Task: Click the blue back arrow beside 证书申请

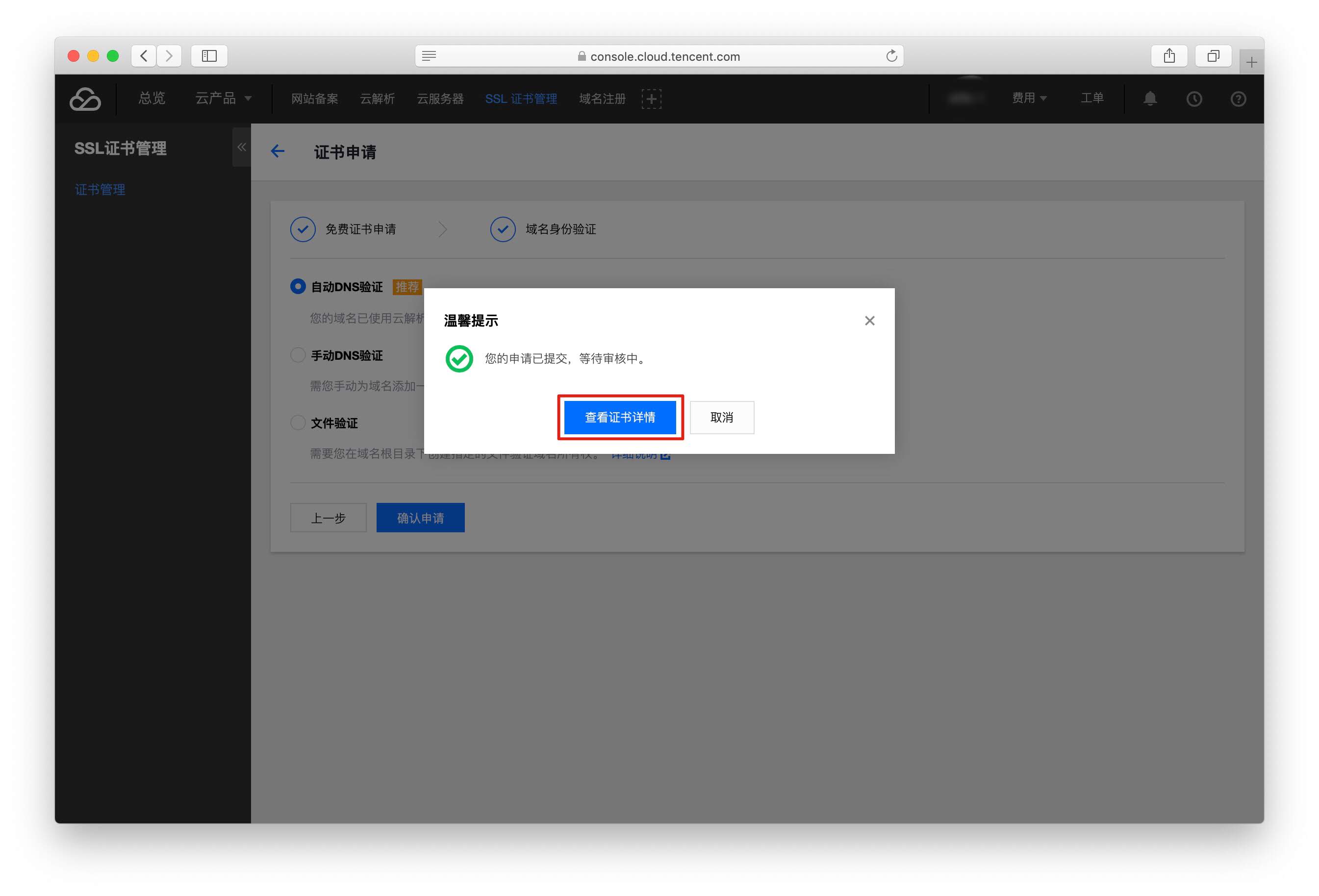Action: click(278, 151)
